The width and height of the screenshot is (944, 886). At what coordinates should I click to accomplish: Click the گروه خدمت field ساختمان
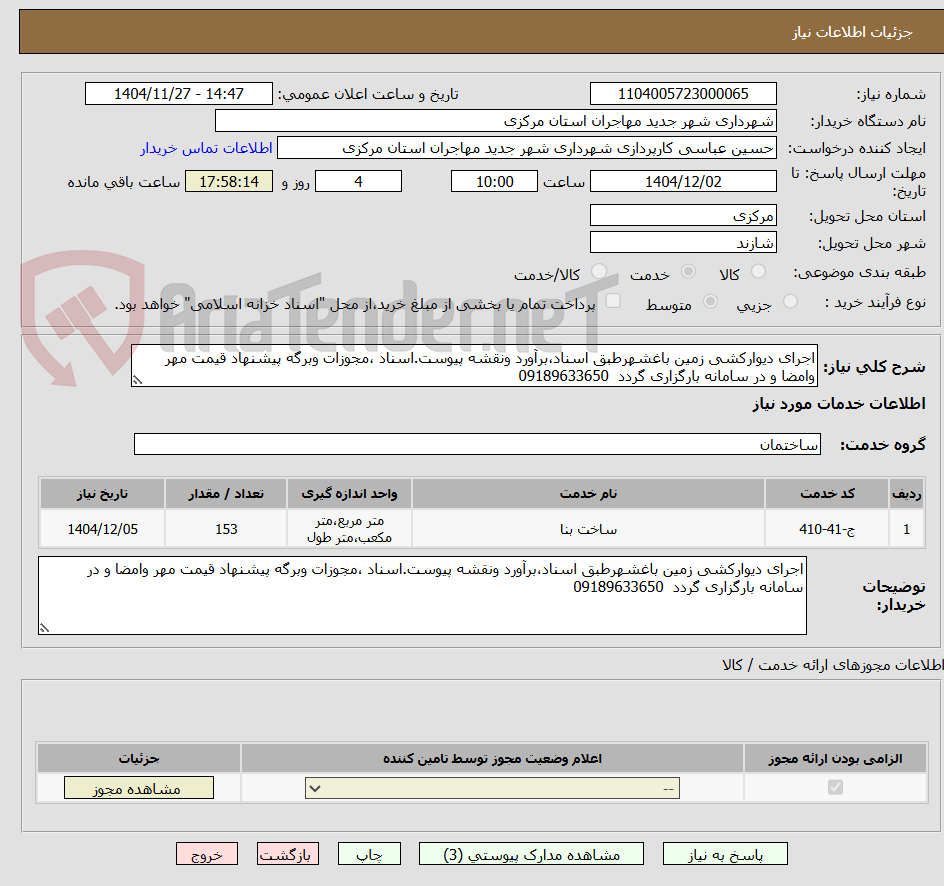477,444
